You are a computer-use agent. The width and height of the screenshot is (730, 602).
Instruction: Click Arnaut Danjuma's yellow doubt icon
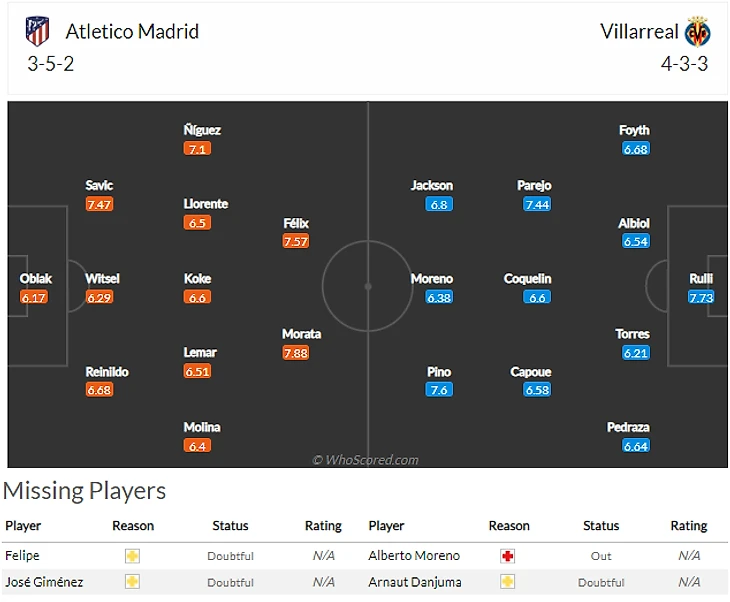(x=508, y=582)
